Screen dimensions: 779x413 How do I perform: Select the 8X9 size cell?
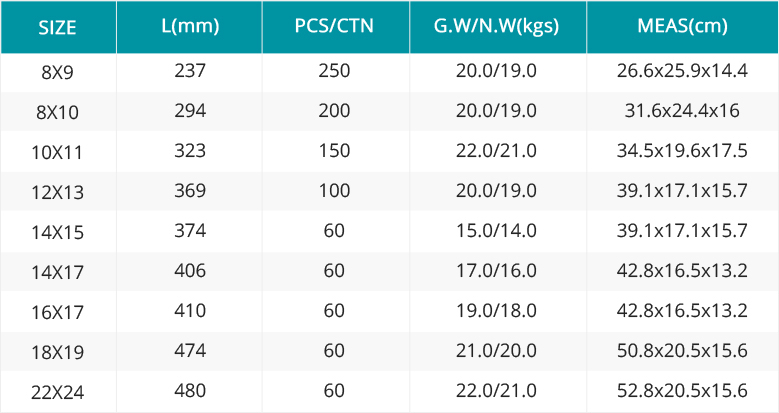point(58,73)
